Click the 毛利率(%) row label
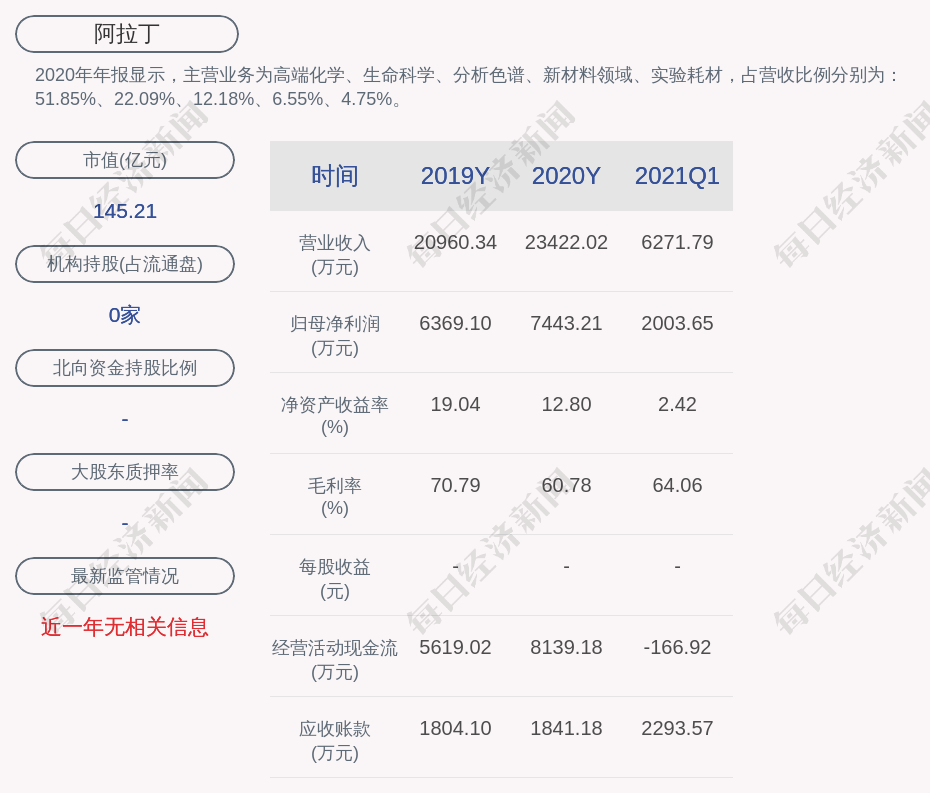930x793 pixels. (335, 497)
